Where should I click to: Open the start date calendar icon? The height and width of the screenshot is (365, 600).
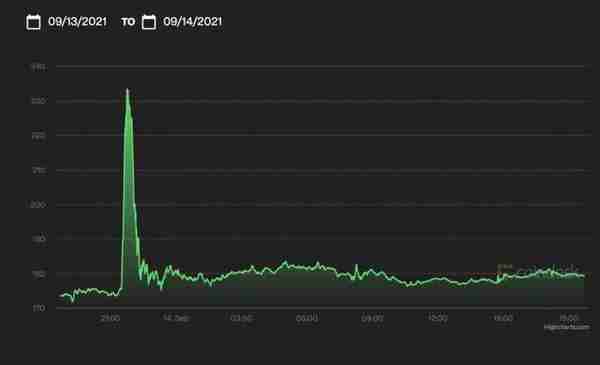(33, 22)
